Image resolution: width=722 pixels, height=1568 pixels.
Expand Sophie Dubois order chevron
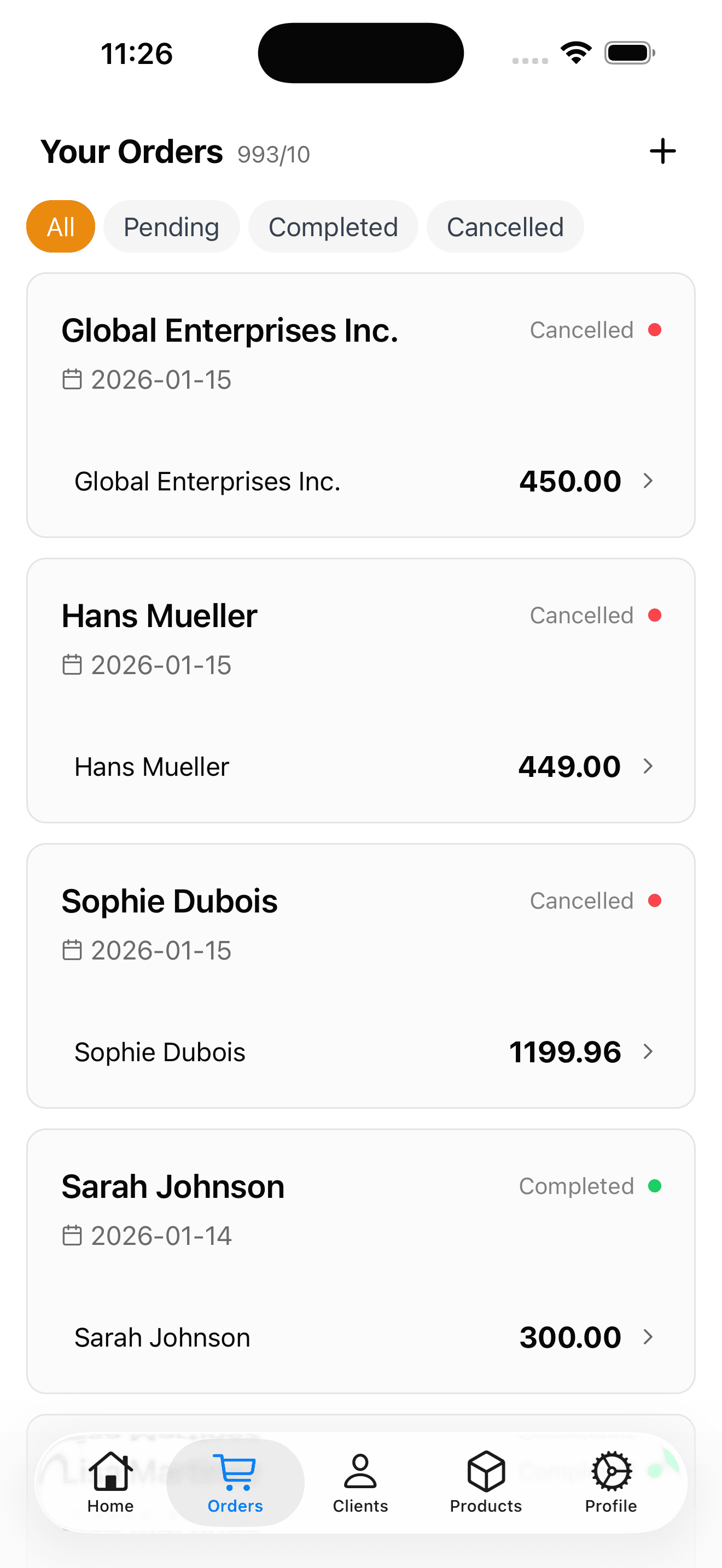tap(648, 1052)
